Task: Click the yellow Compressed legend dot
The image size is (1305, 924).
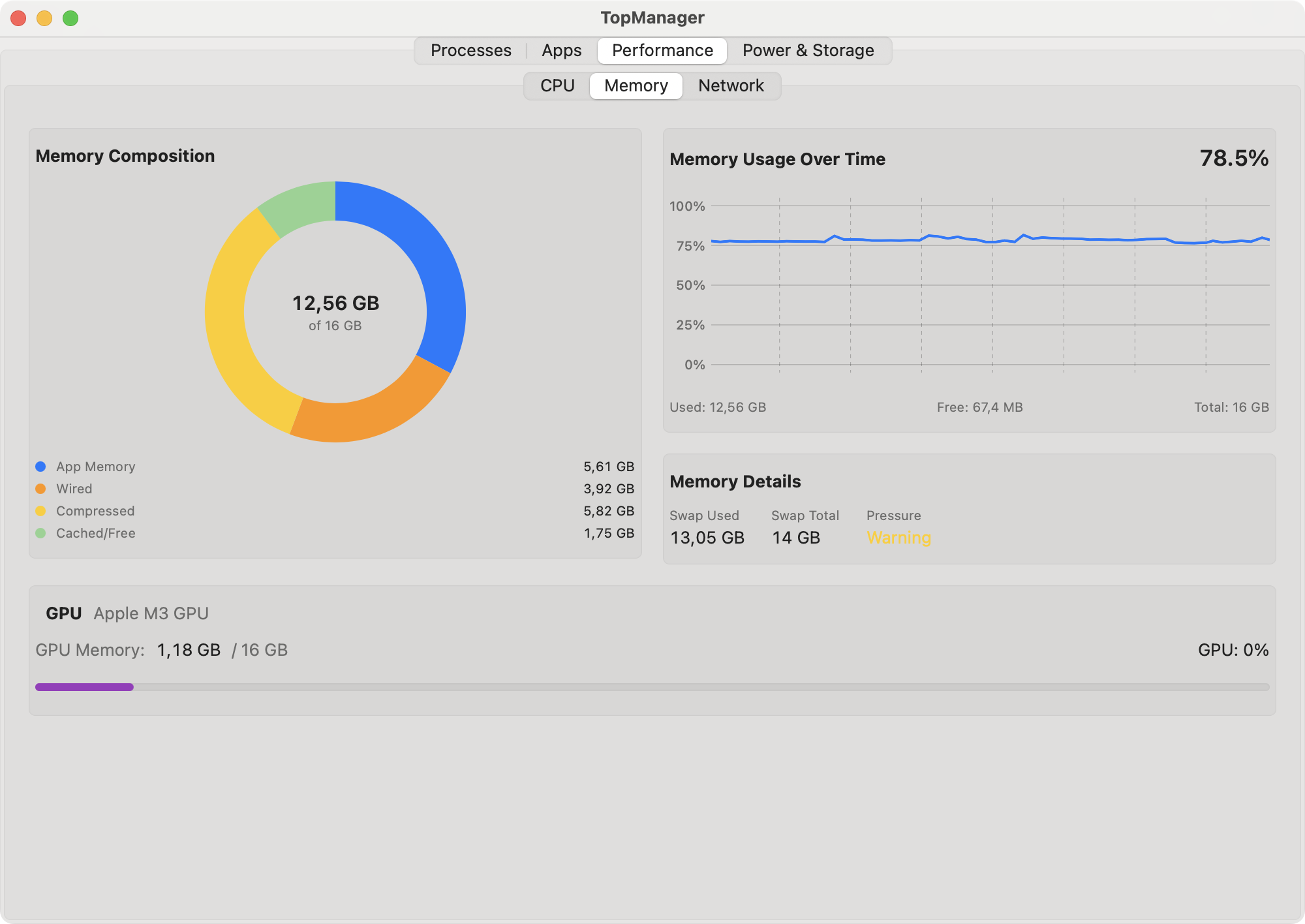Action: coord(40,511)
